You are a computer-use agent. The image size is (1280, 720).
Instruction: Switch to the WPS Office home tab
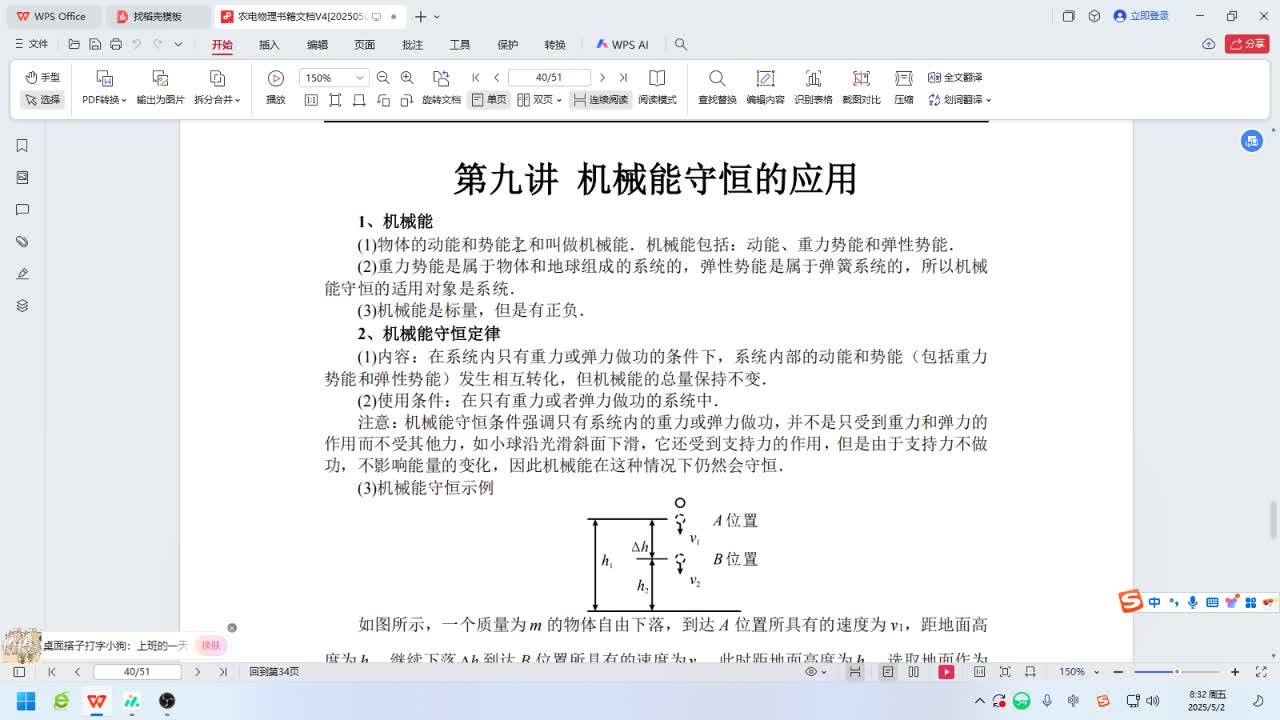(51, 16)
